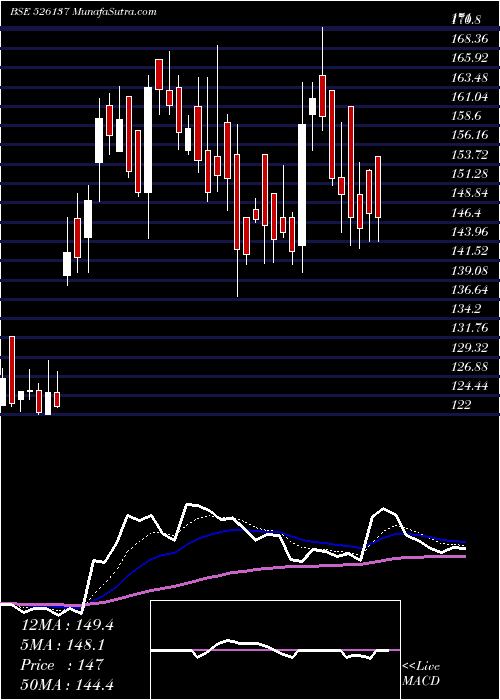Select the 153.72 price axis label
This screenshot has width=500, height=700.
pos(469,155)
